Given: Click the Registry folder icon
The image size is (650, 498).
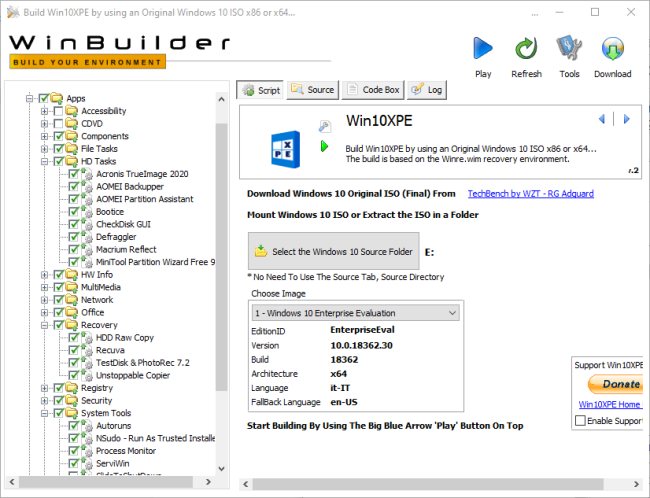Looking at the screenshot, I should coord(72,388).
